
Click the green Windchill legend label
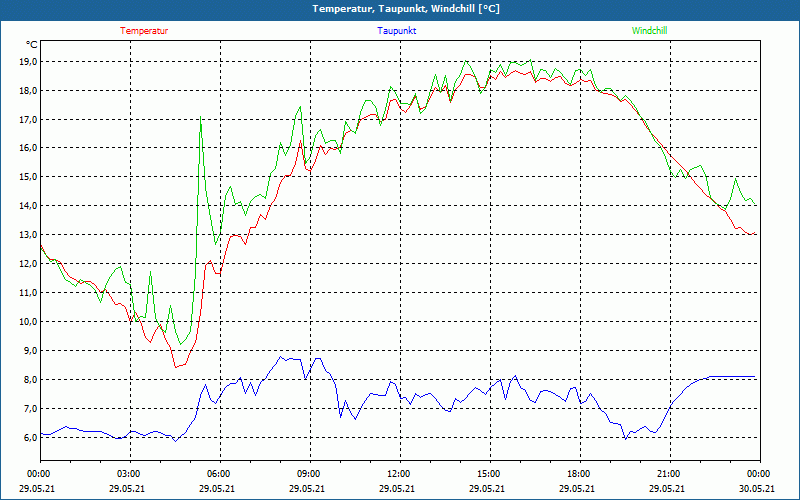click(649, 31)
